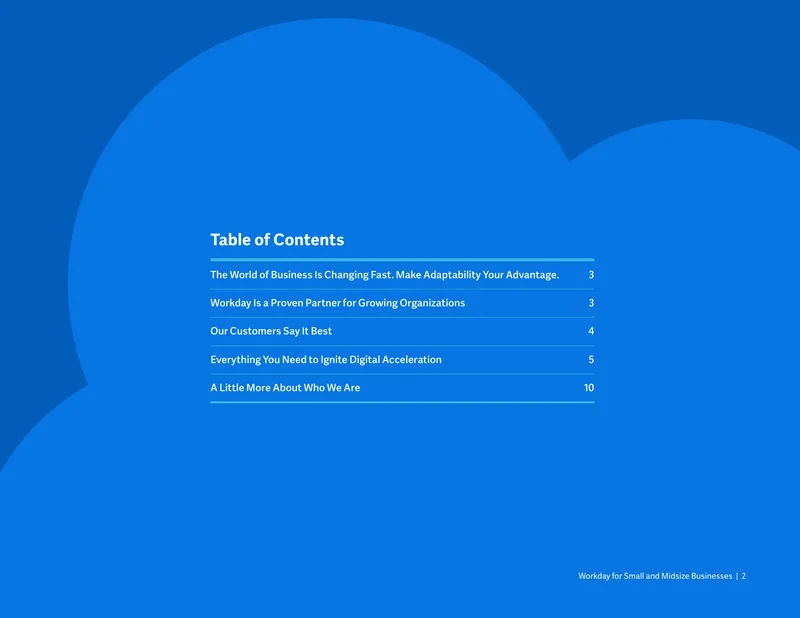Viewport: 800px width, 618px height.
Task: Click the words "Growing Organizations"
Action: coord(411,303)
